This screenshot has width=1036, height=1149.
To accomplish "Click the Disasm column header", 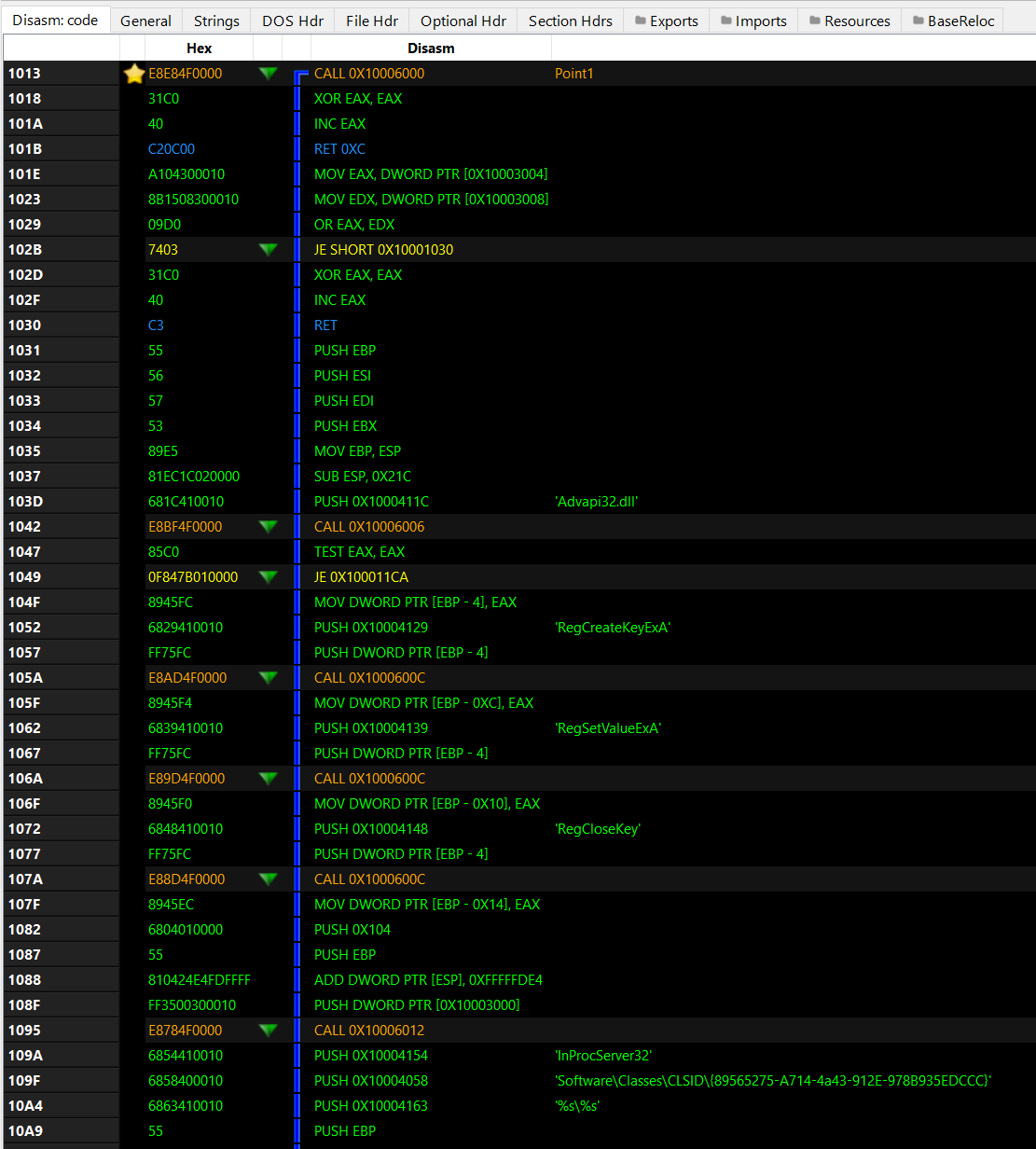I will pyautogui.click(x=431, y=48).
